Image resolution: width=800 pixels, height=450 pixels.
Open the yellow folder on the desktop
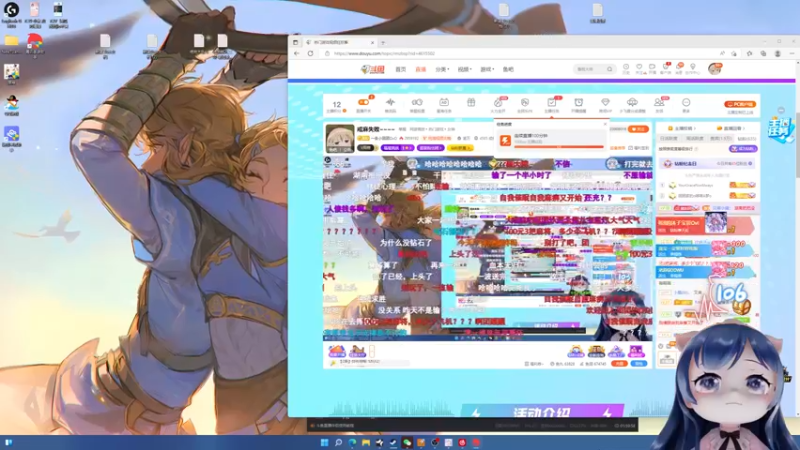tap(11, 40)
